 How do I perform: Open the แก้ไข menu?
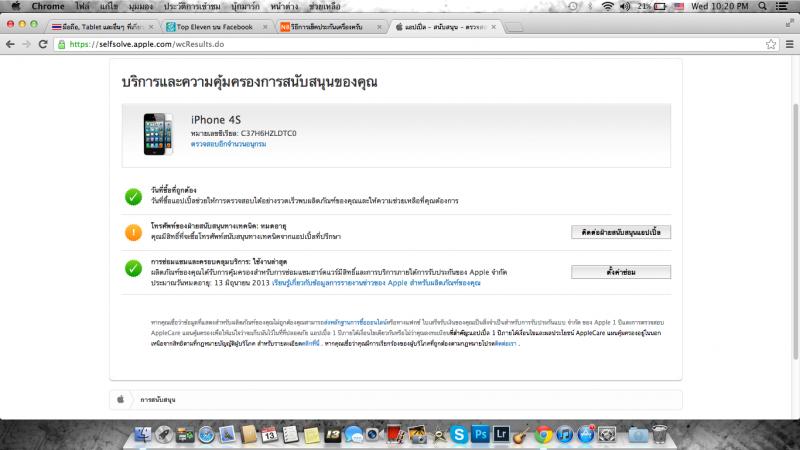(x=109, y=6)
